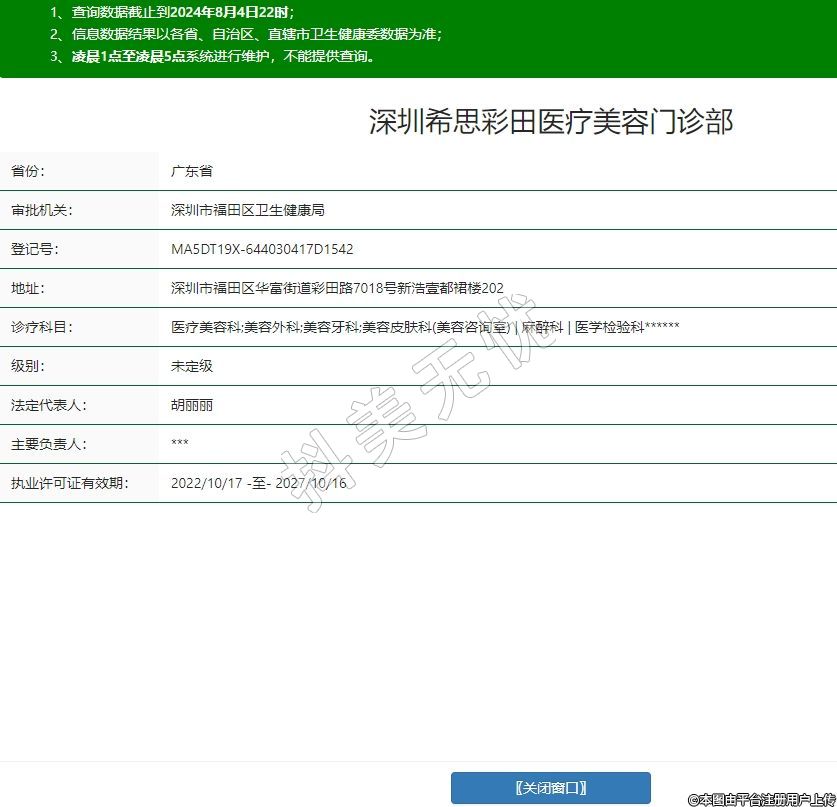The height and width of the screenshot is (807, 837).
Task: Click the 关闭窗口 button
Action: pyautogui.click(x=550, y=787)
